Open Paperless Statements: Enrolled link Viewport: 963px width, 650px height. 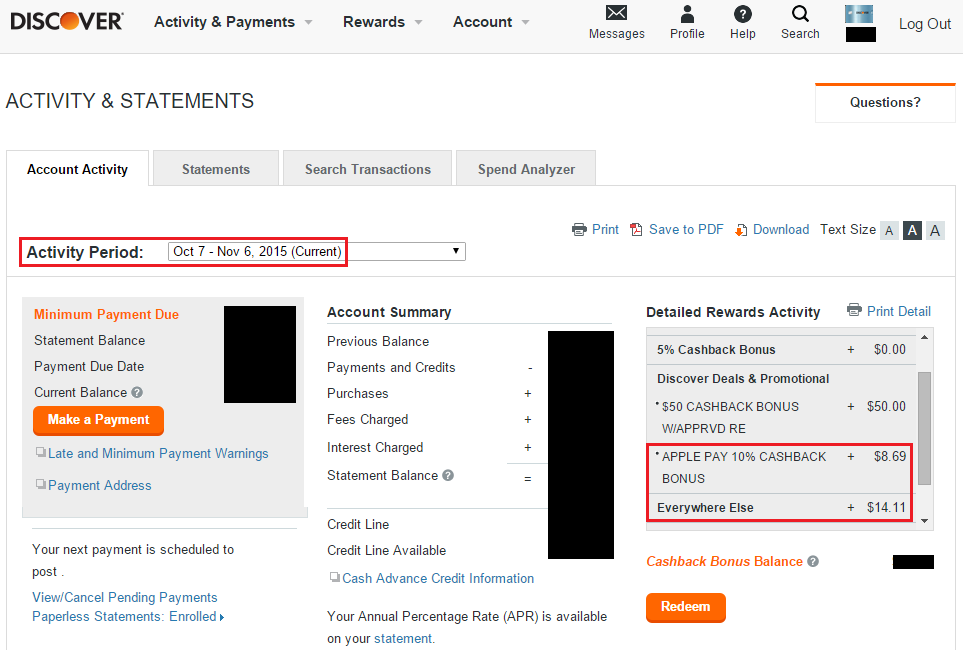(124, 616)
